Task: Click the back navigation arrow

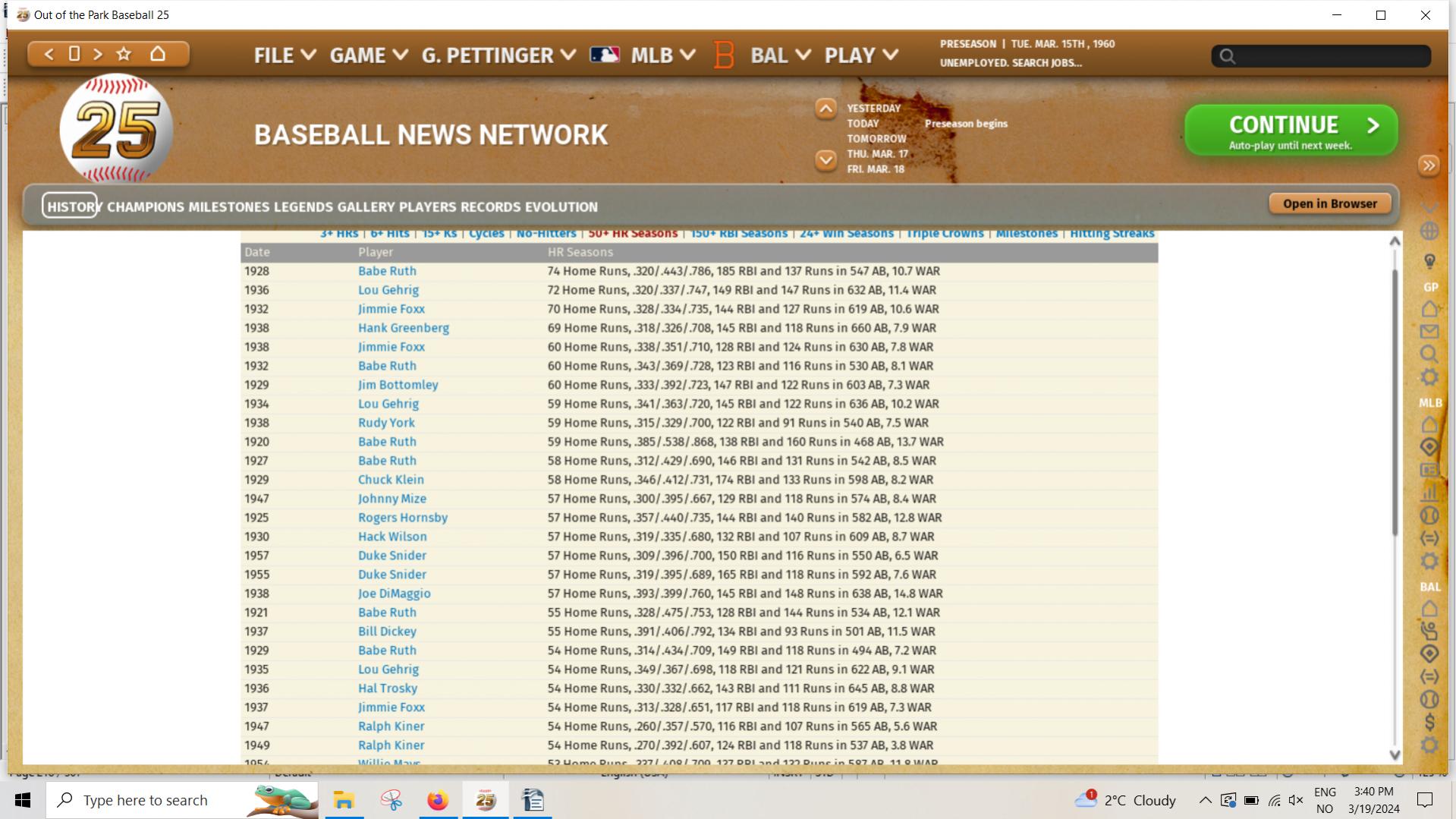Action: click(49, 54)
